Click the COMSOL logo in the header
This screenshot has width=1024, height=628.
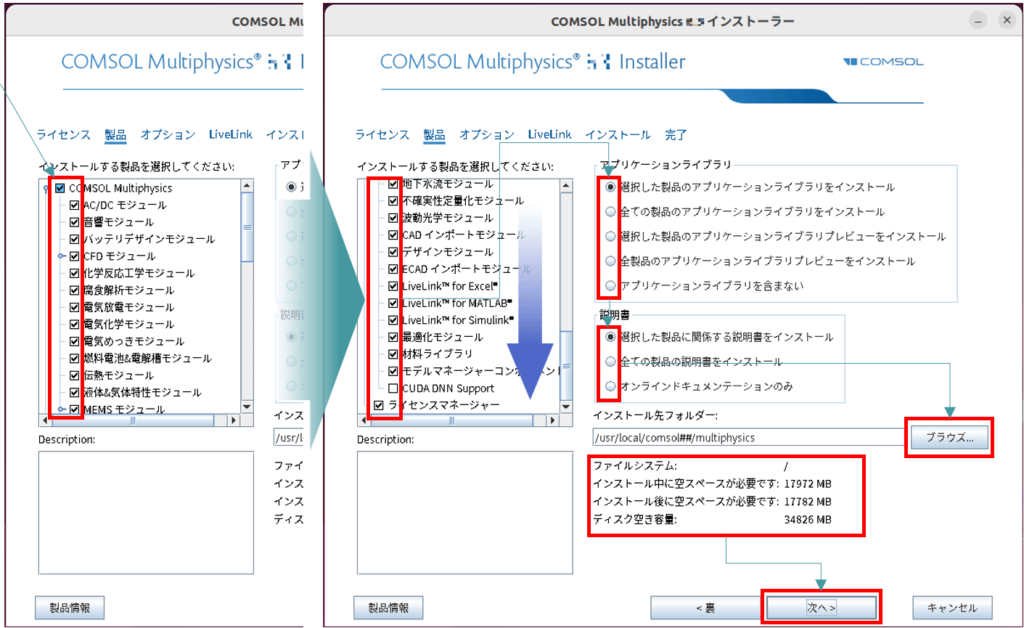885,61
